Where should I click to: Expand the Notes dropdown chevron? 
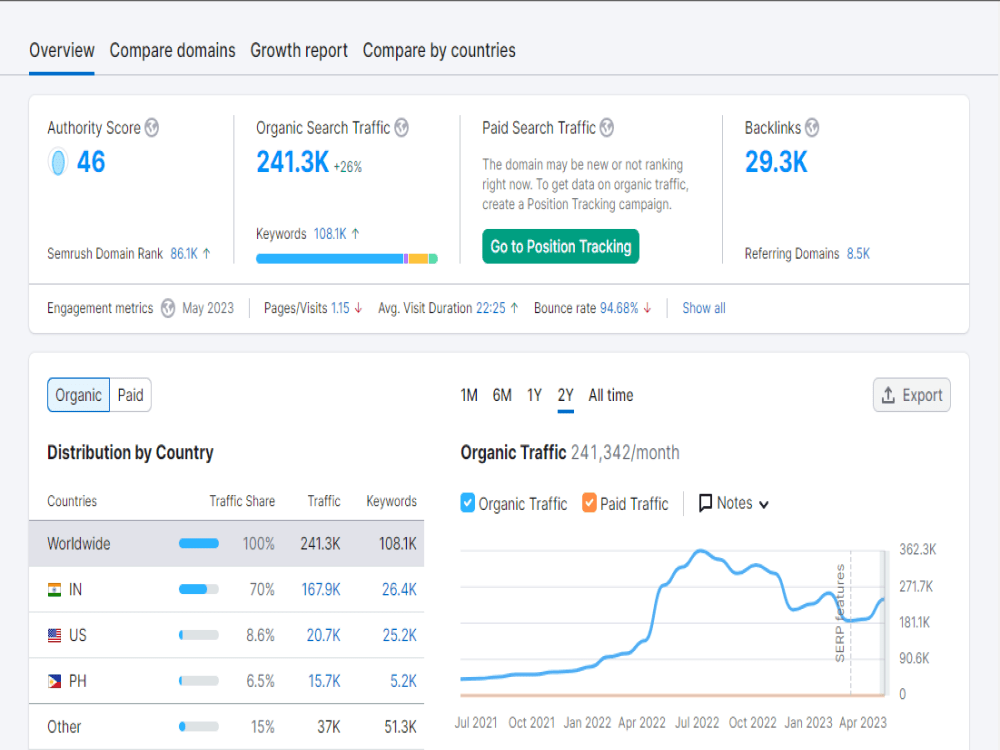pyautogui.click(x=764, y=504)
